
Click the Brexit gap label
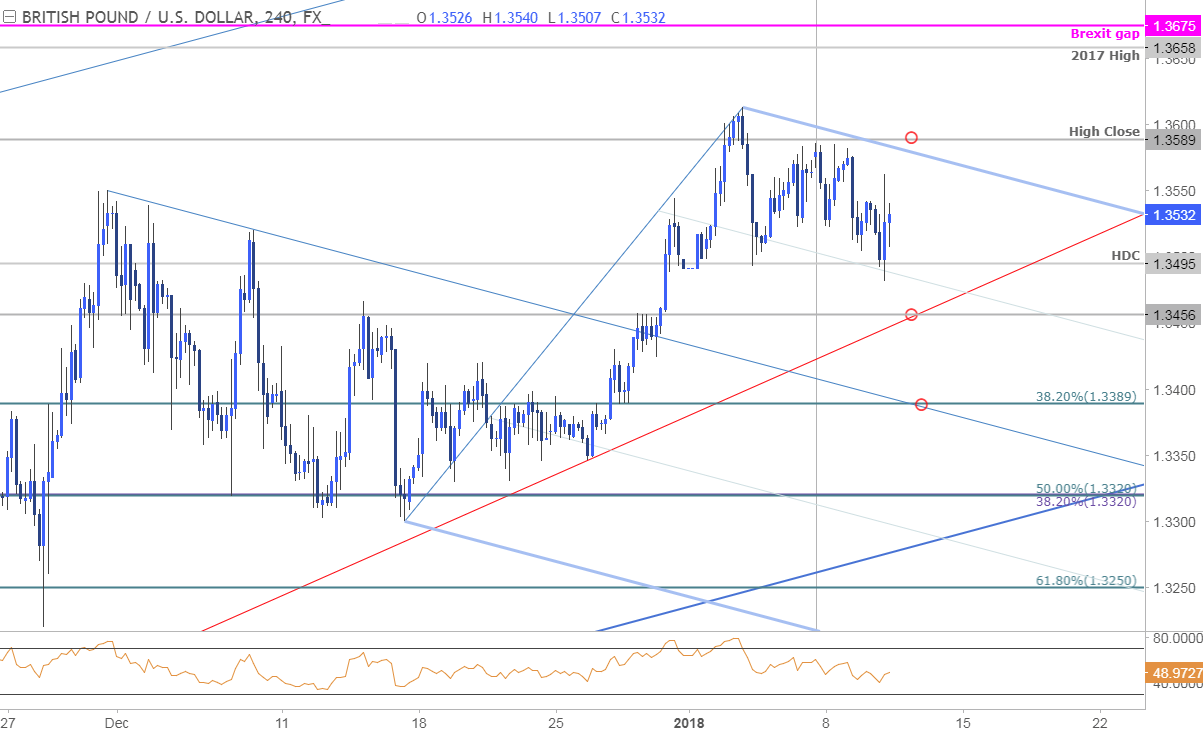[1103, 34]
